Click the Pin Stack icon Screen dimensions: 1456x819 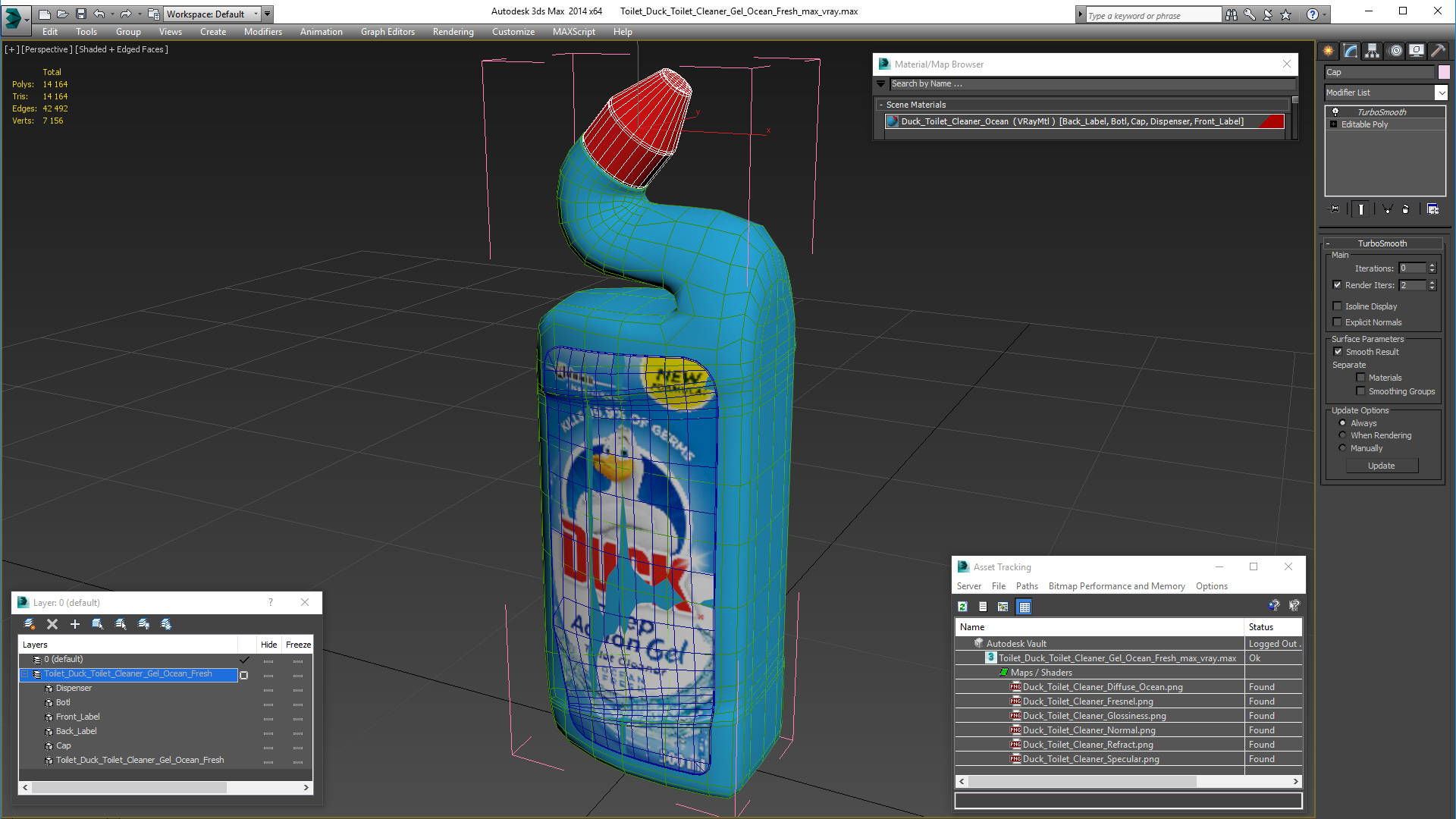tap(1335, 209)
